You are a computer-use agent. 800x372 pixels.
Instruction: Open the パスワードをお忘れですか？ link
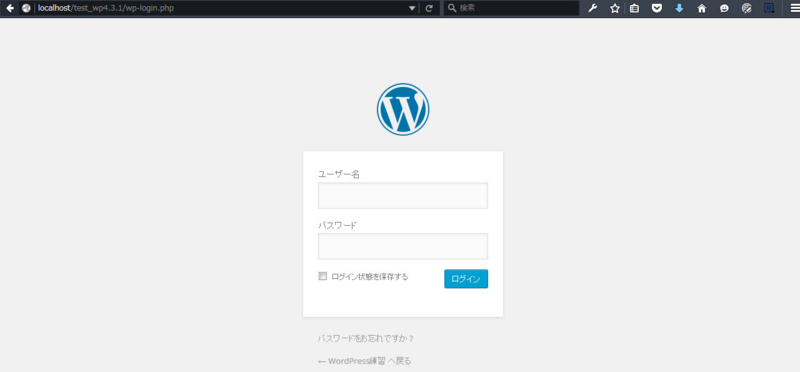(366, 338)
